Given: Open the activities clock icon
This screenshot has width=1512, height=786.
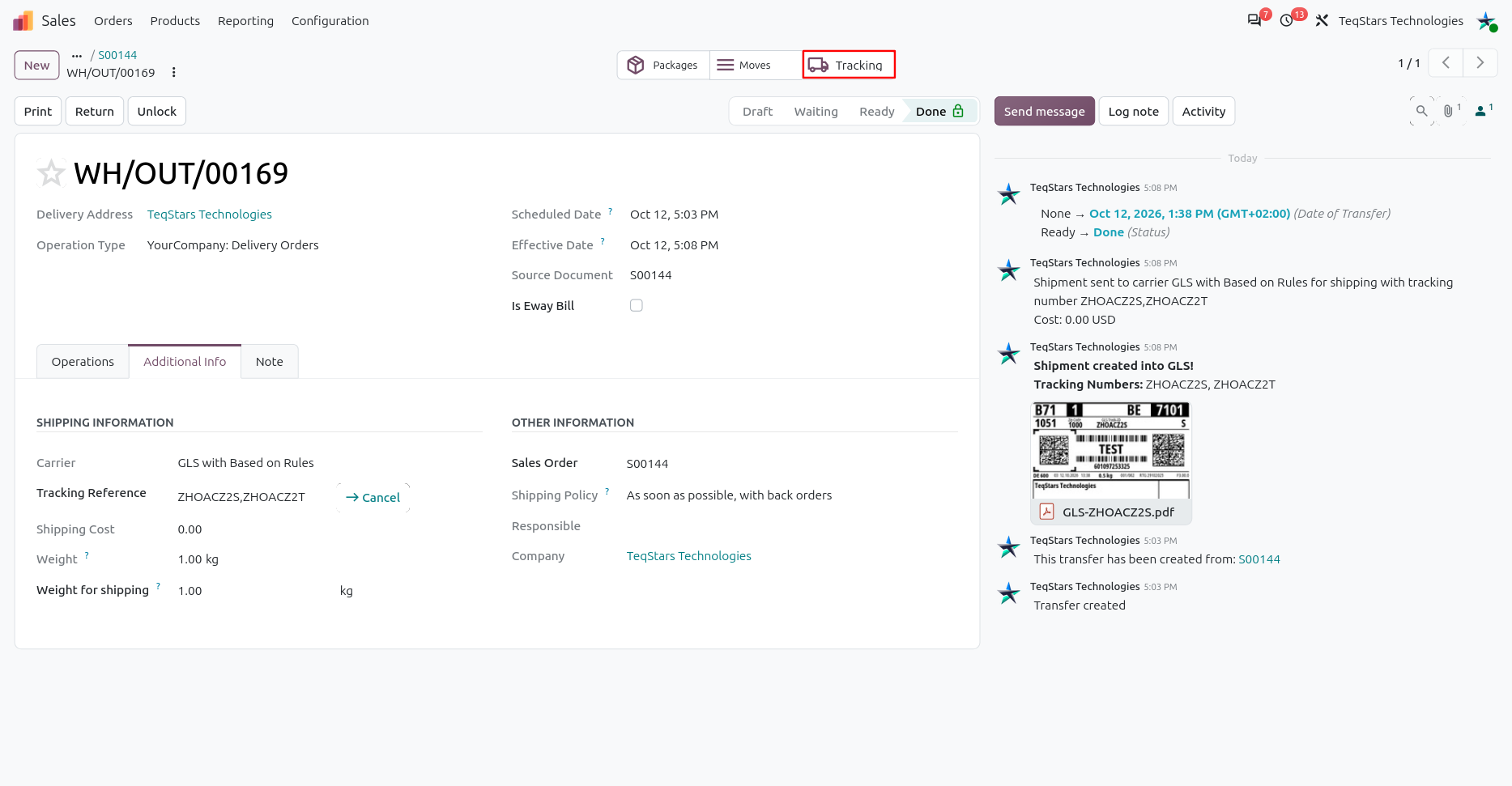Looking at the screenshot, I should [1287, 20].
